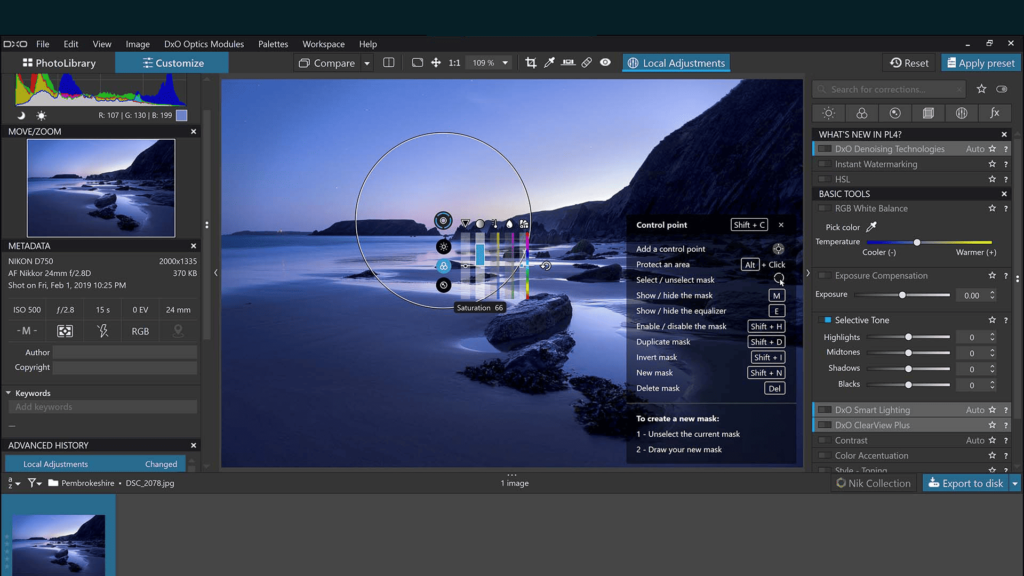Screen dimensions: 1024x576
Task: Click the Reset button
Action: (x=909, y=63)
